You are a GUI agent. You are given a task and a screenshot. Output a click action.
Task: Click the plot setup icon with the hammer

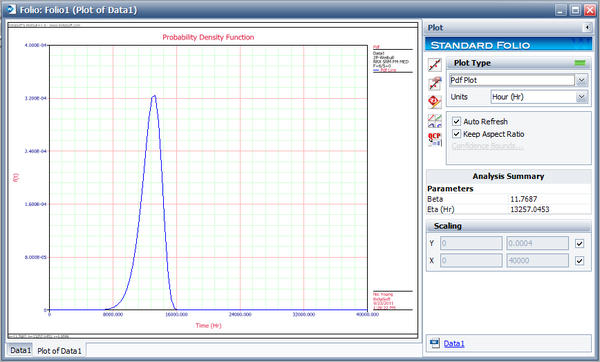coord(434,83)
